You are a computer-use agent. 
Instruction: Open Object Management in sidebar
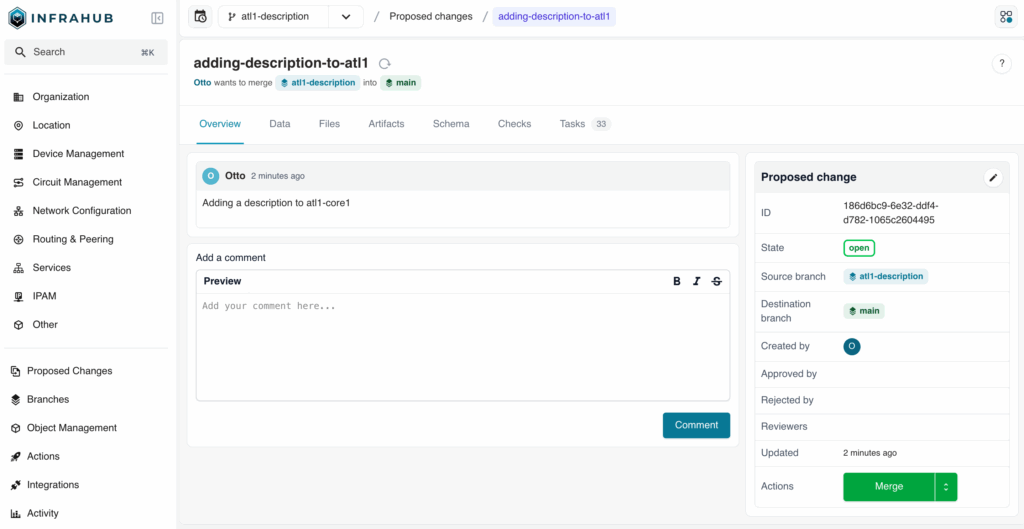click(72, 428)
